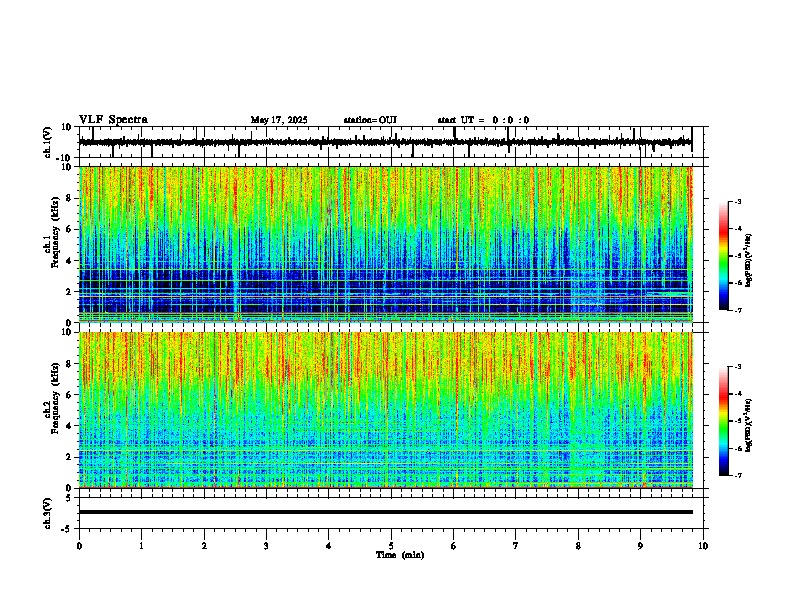The height and width of the screenshot is (612, 792).
Task: Click time axis tick label '10'
Action: point(703,546)
